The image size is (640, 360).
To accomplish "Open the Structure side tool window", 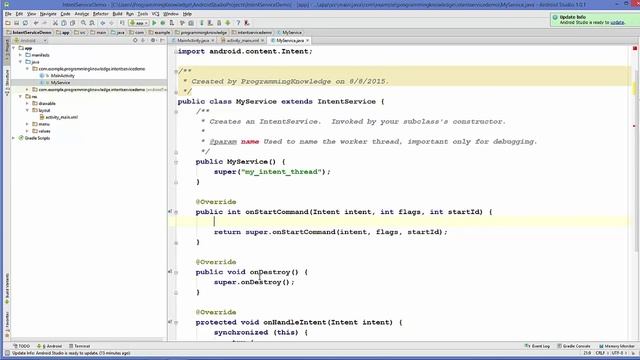I will pos(7,83).
